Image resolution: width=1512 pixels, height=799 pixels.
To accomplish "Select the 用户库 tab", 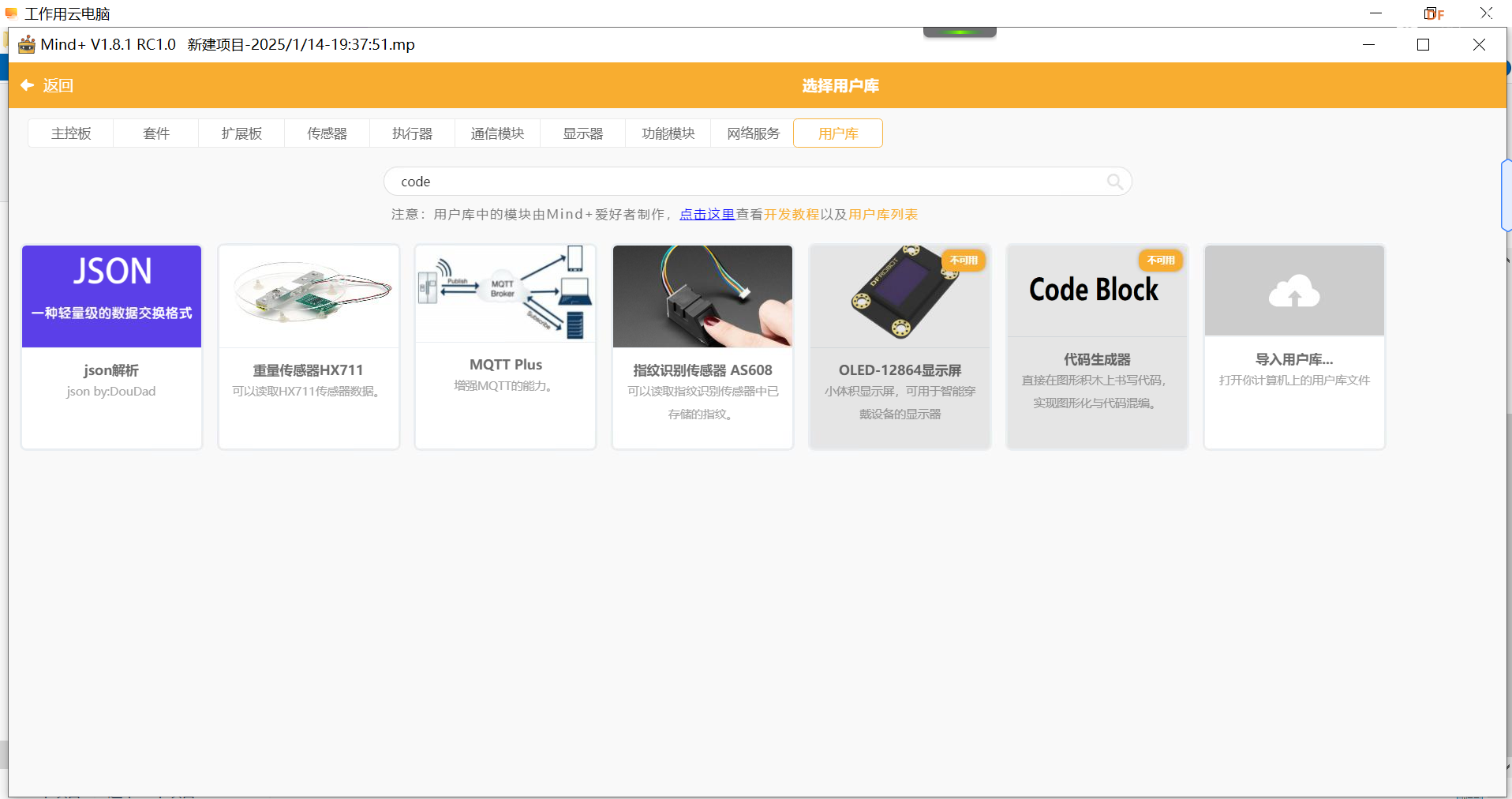I will pos(838,133).
